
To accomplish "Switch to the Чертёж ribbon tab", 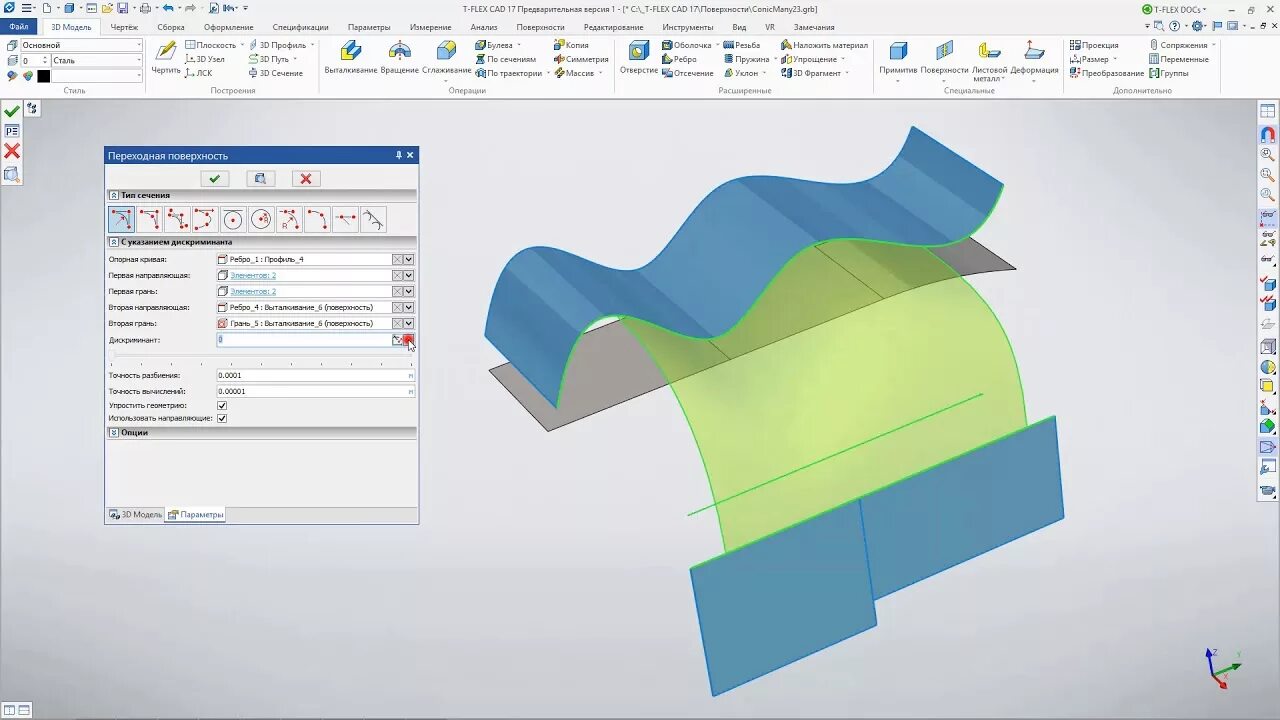I will coord(124,27).
